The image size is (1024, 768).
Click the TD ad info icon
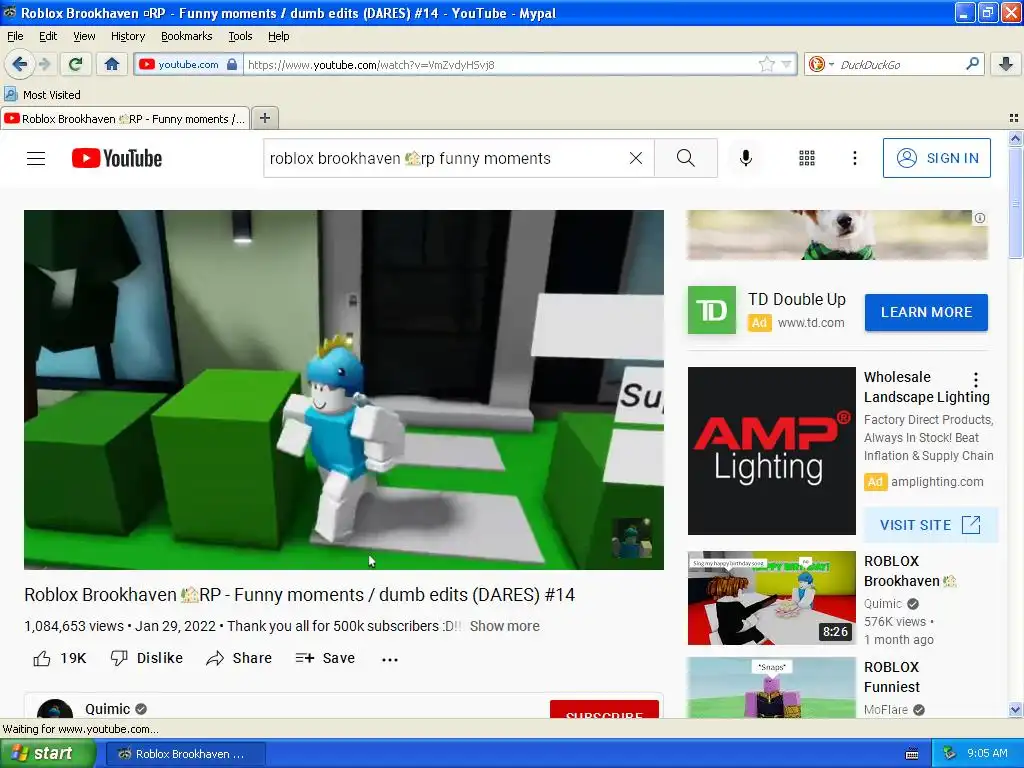point(980,218)
